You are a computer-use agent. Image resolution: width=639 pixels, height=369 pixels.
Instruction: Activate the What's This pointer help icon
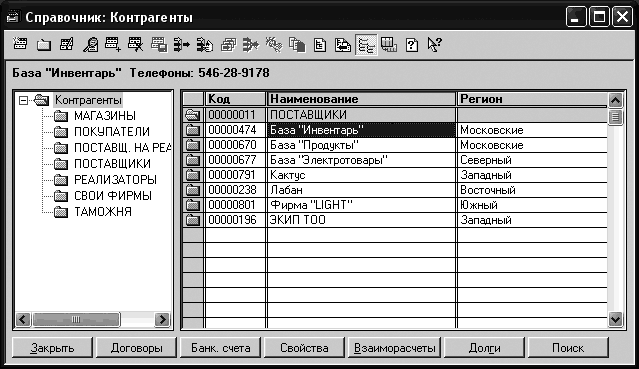pos(434,44)
